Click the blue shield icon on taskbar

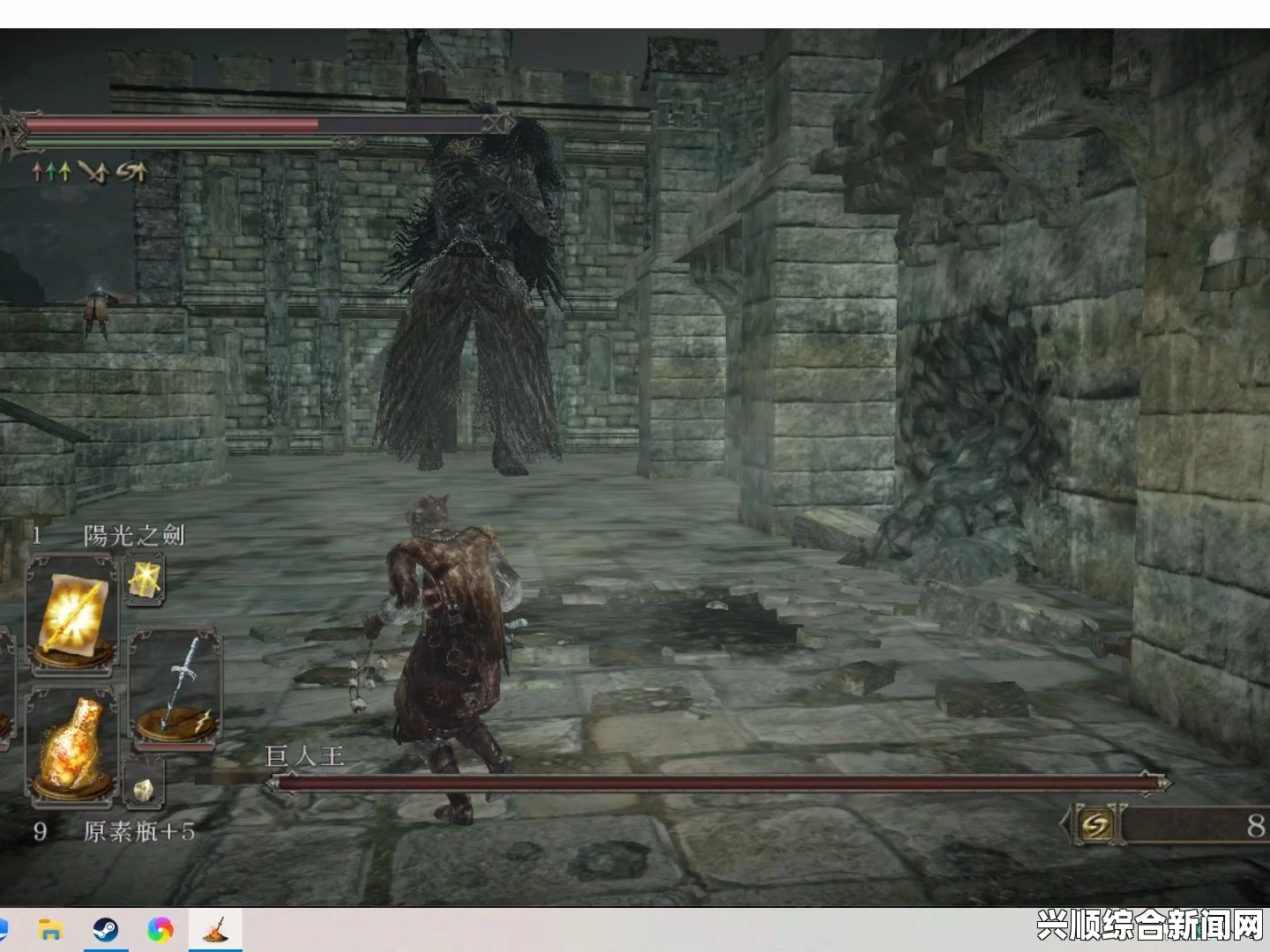3,930
